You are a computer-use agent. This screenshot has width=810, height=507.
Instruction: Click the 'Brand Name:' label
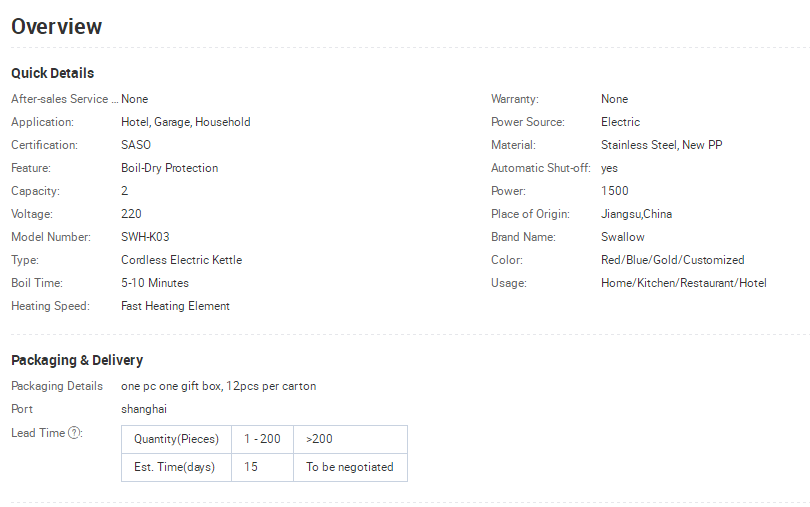point(523,237)
